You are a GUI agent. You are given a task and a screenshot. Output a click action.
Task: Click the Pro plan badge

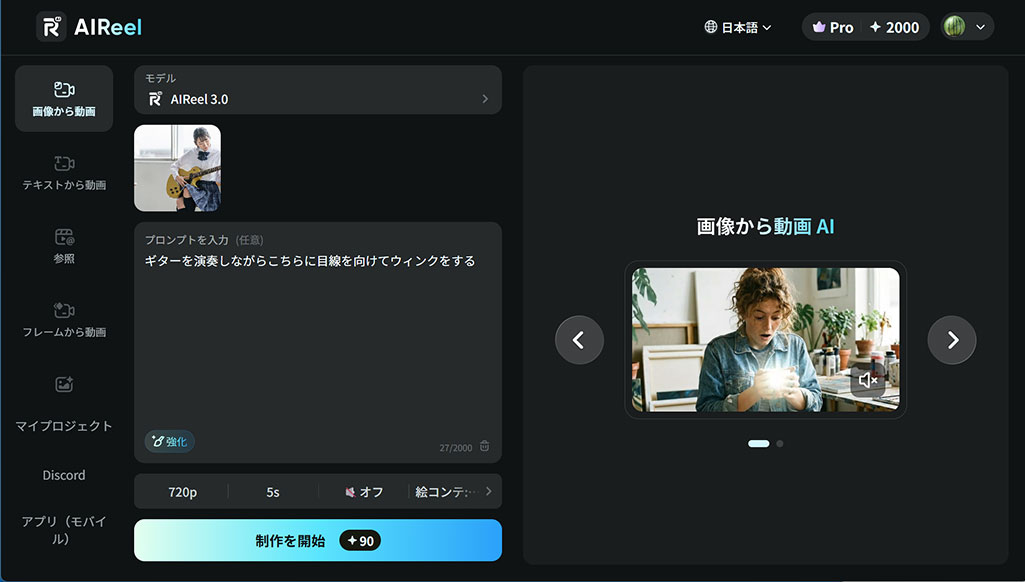pos(833,27)
